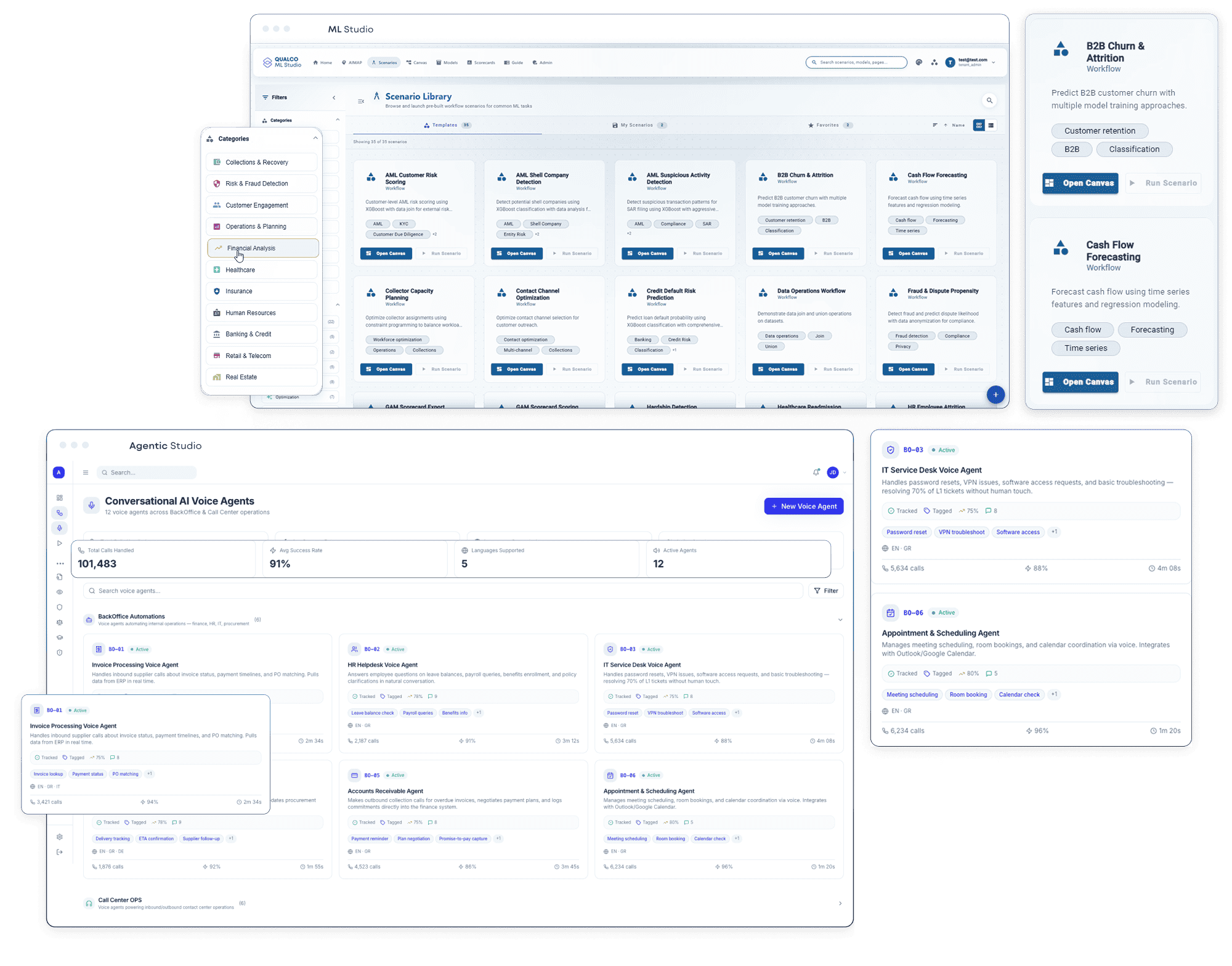
Task: Click the dashboard grid icon in Agentic sidebar
Action: point(60,498)
